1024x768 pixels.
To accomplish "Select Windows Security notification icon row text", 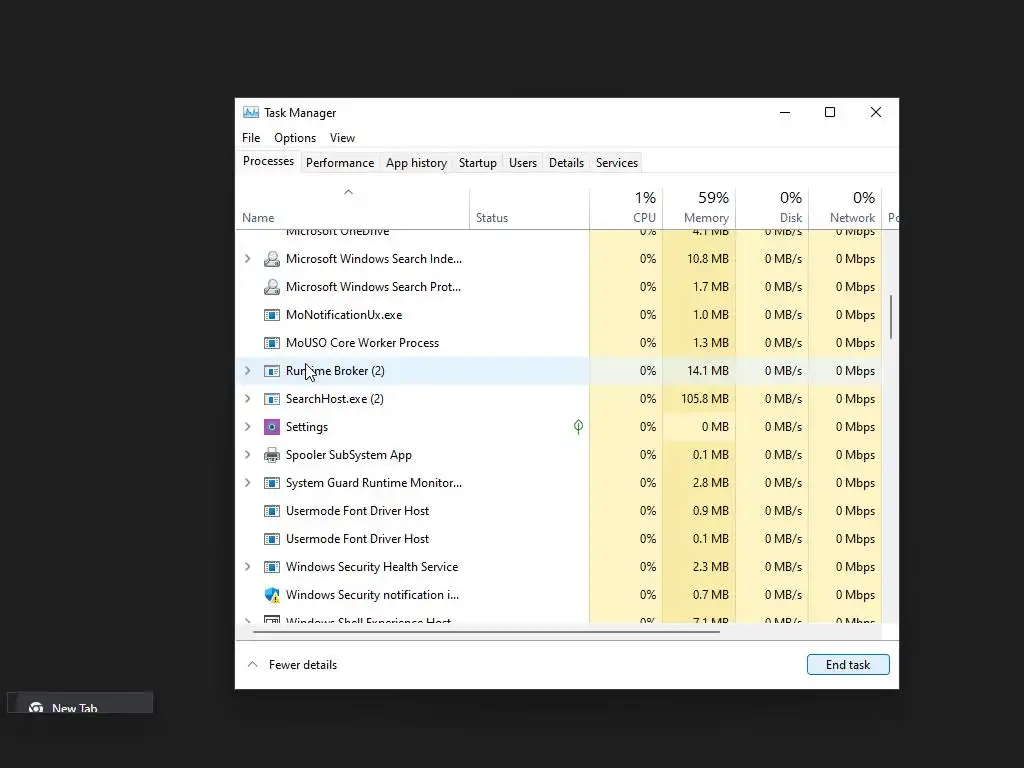I will [x=372, y=595].
